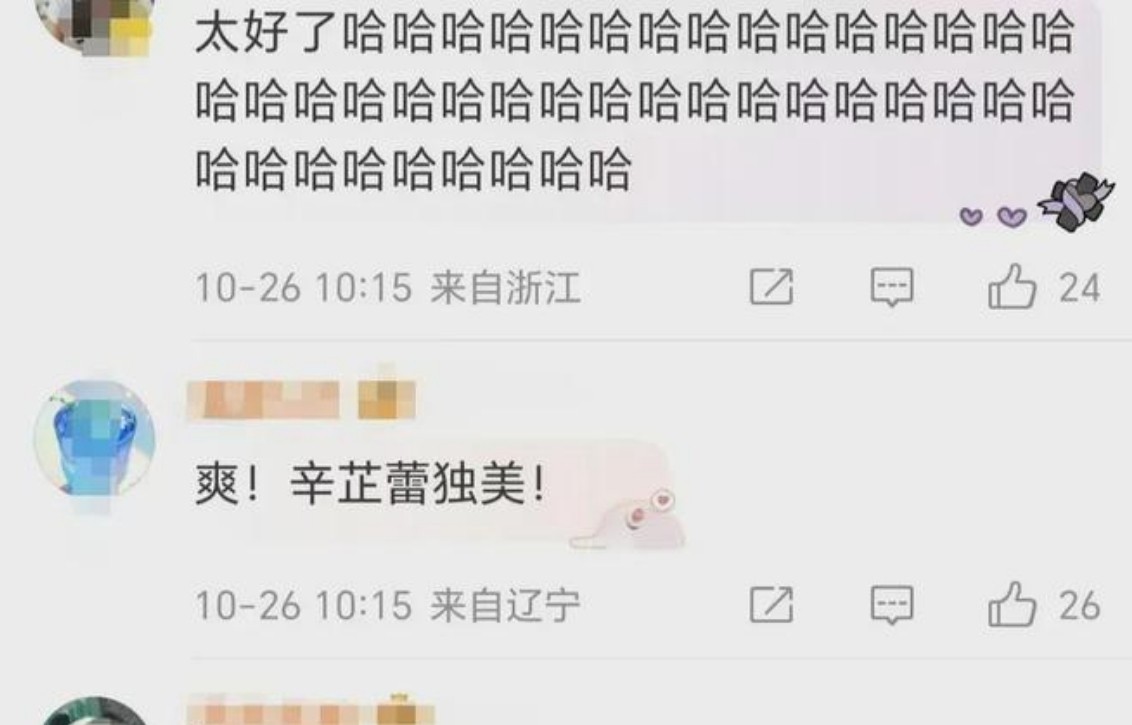Screen dimensions: 1132x725
Task: Tap the repost icon on the 浙江 comment
Action: coord(772,287)
